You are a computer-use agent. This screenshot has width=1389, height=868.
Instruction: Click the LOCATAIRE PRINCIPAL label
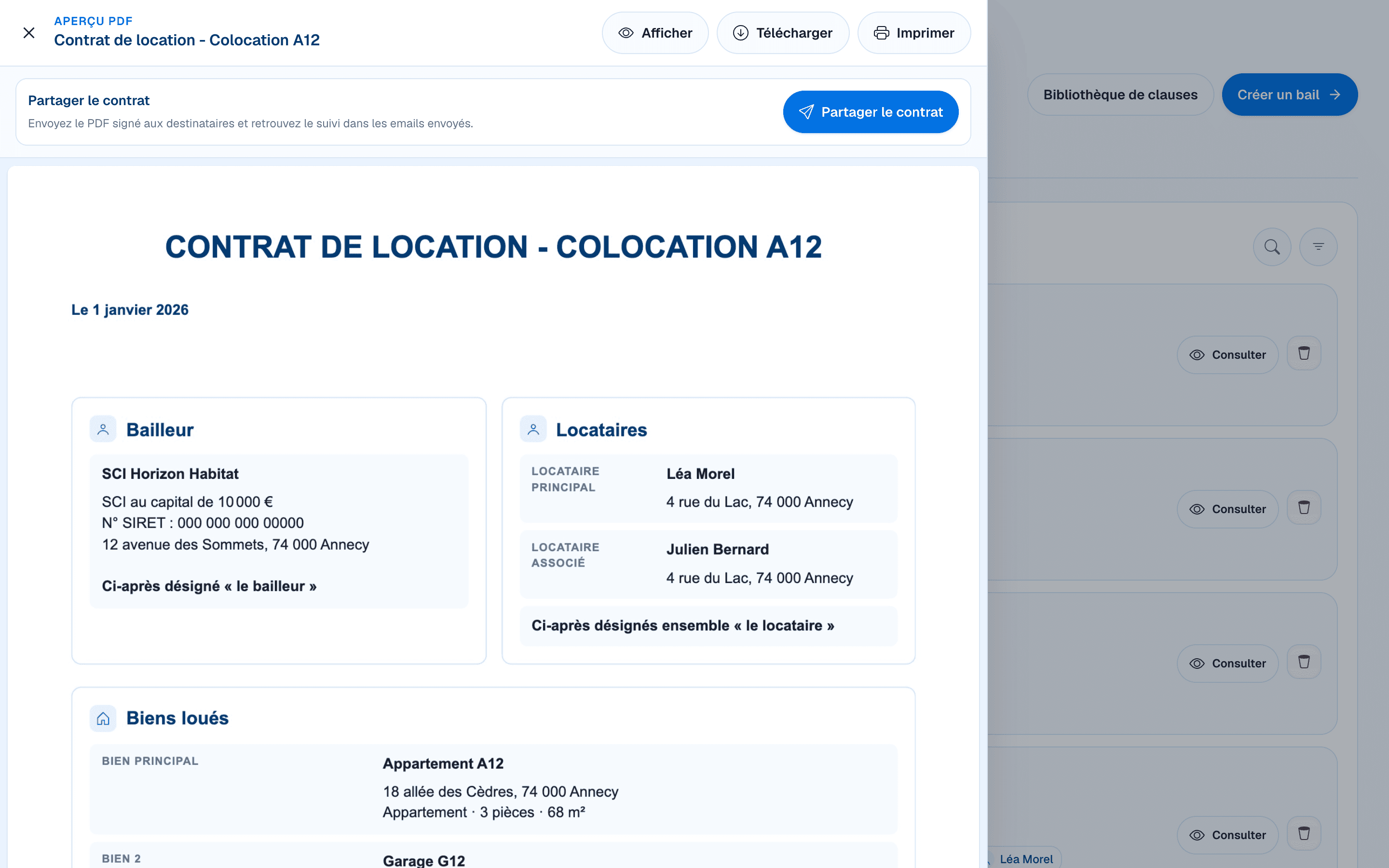pyautogui.click(x=565, y=479)
